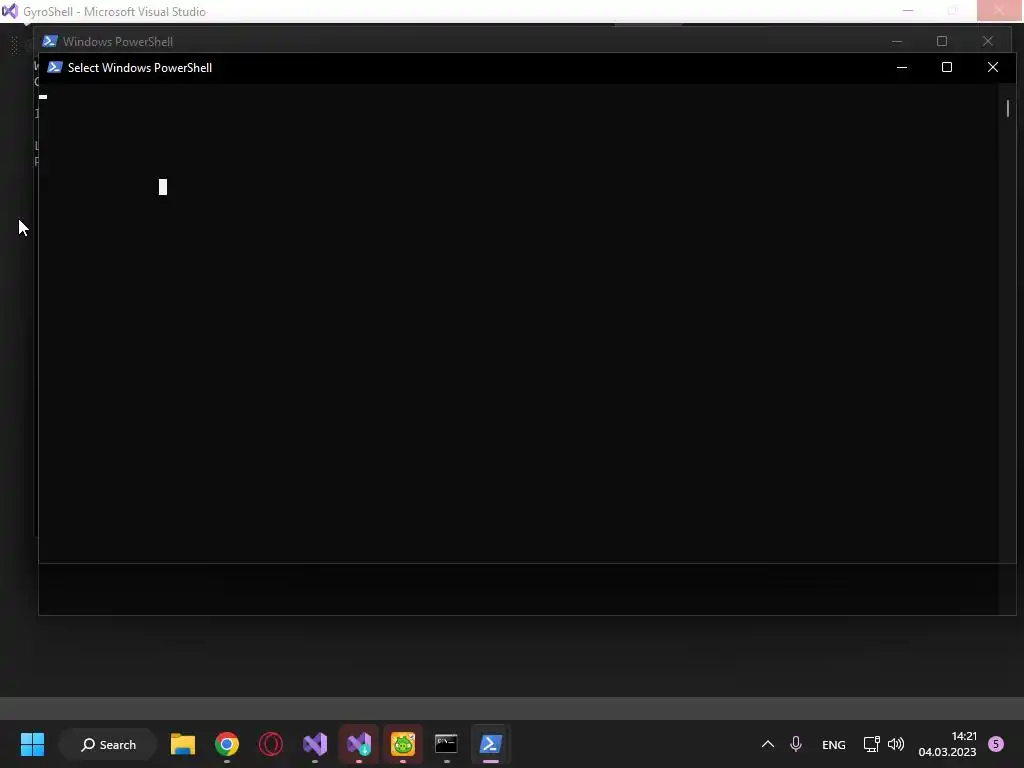Open Command Prompt taskbar icon
The image size is (1024, 768).
click(447, 744)
